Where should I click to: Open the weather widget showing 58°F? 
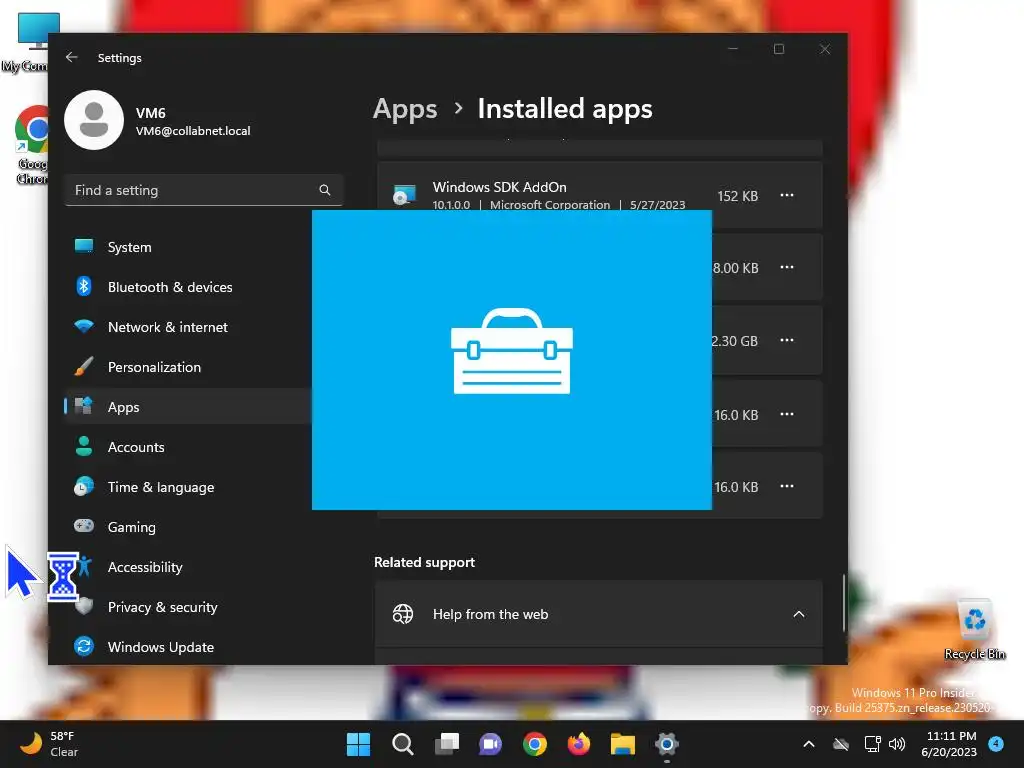click(x=50, y=744)
